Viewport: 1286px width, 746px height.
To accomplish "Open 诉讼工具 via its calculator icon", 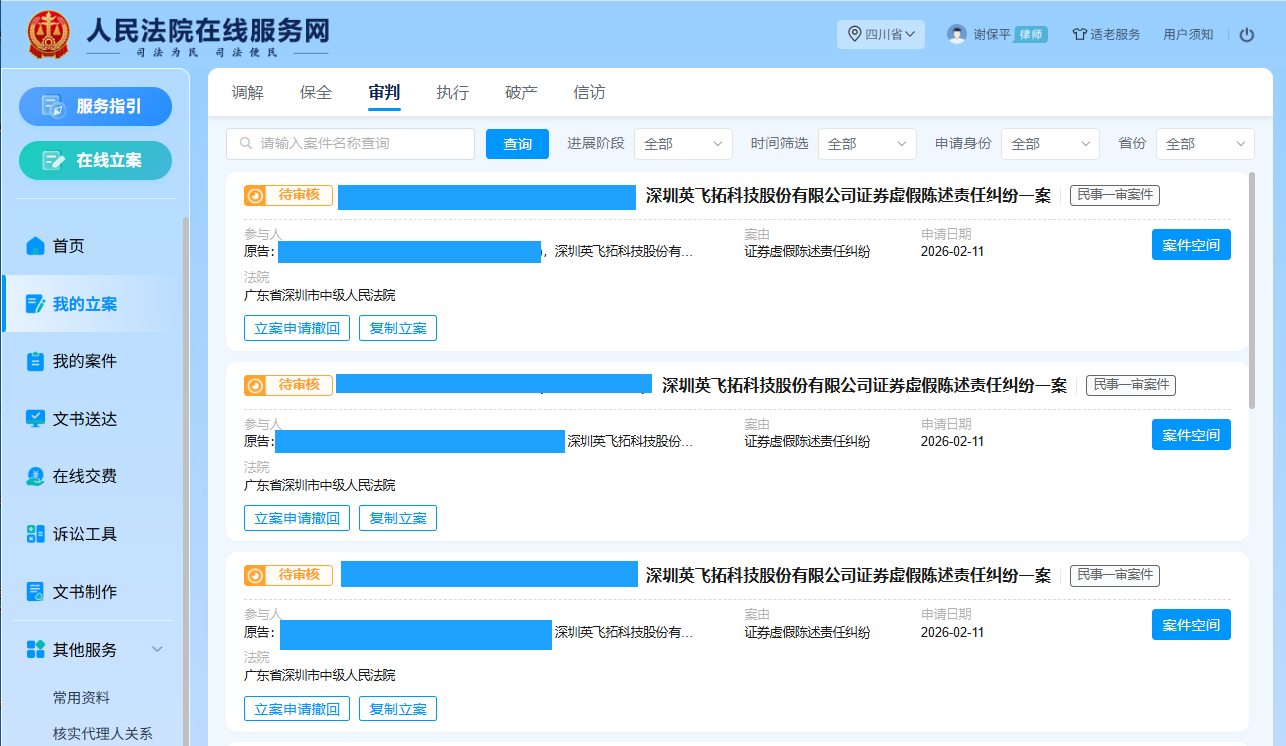I will tap(35, 535).
